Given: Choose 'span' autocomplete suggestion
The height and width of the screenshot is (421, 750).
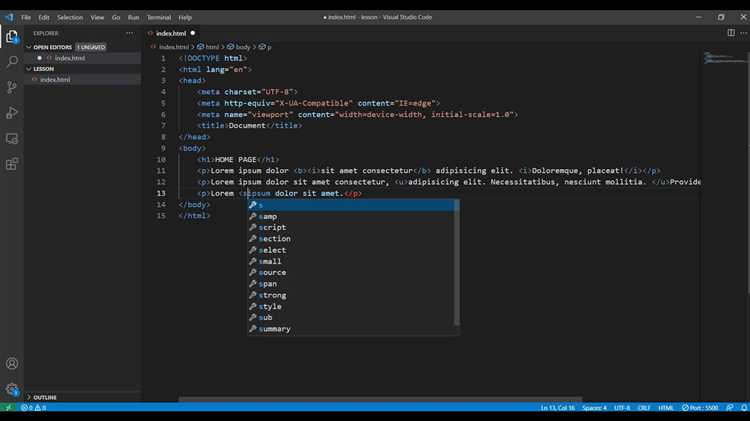Looking at the screenshot, I should (353, 284).
